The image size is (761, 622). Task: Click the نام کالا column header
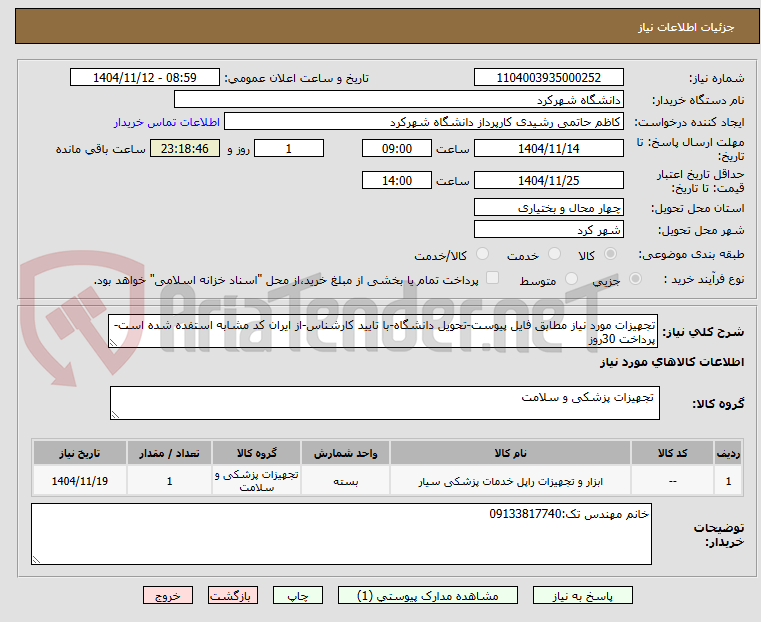(510, 453)
